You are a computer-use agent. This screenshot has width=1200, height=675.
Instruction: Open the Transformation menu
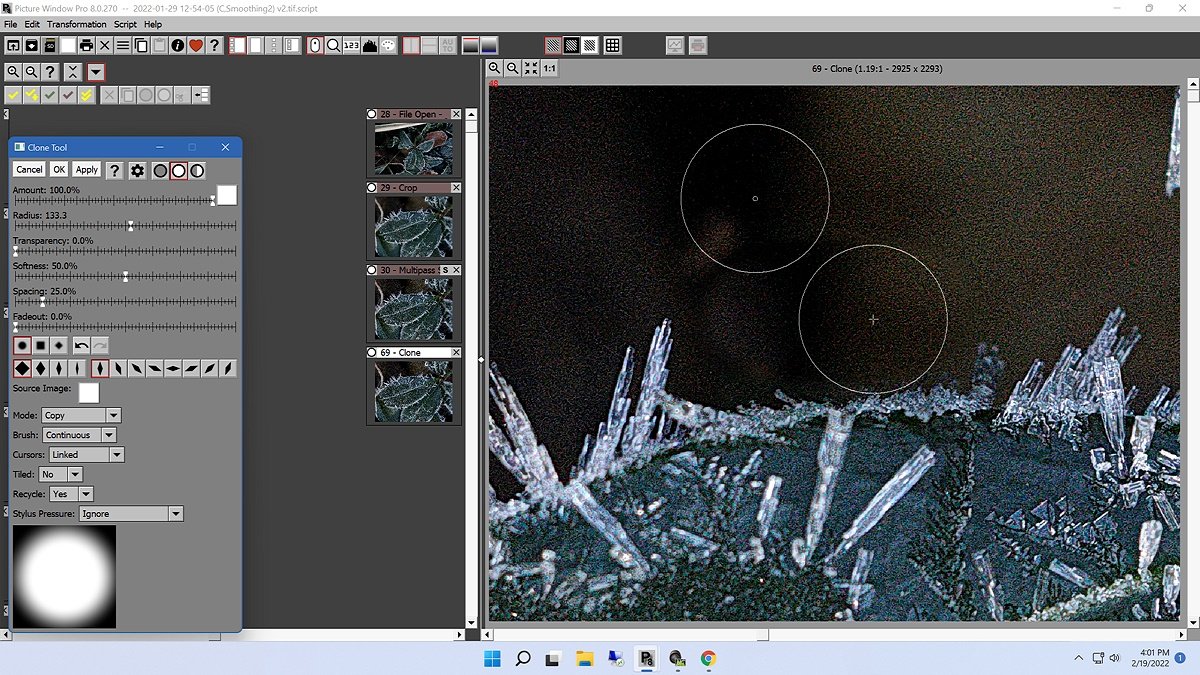point(77,24)
